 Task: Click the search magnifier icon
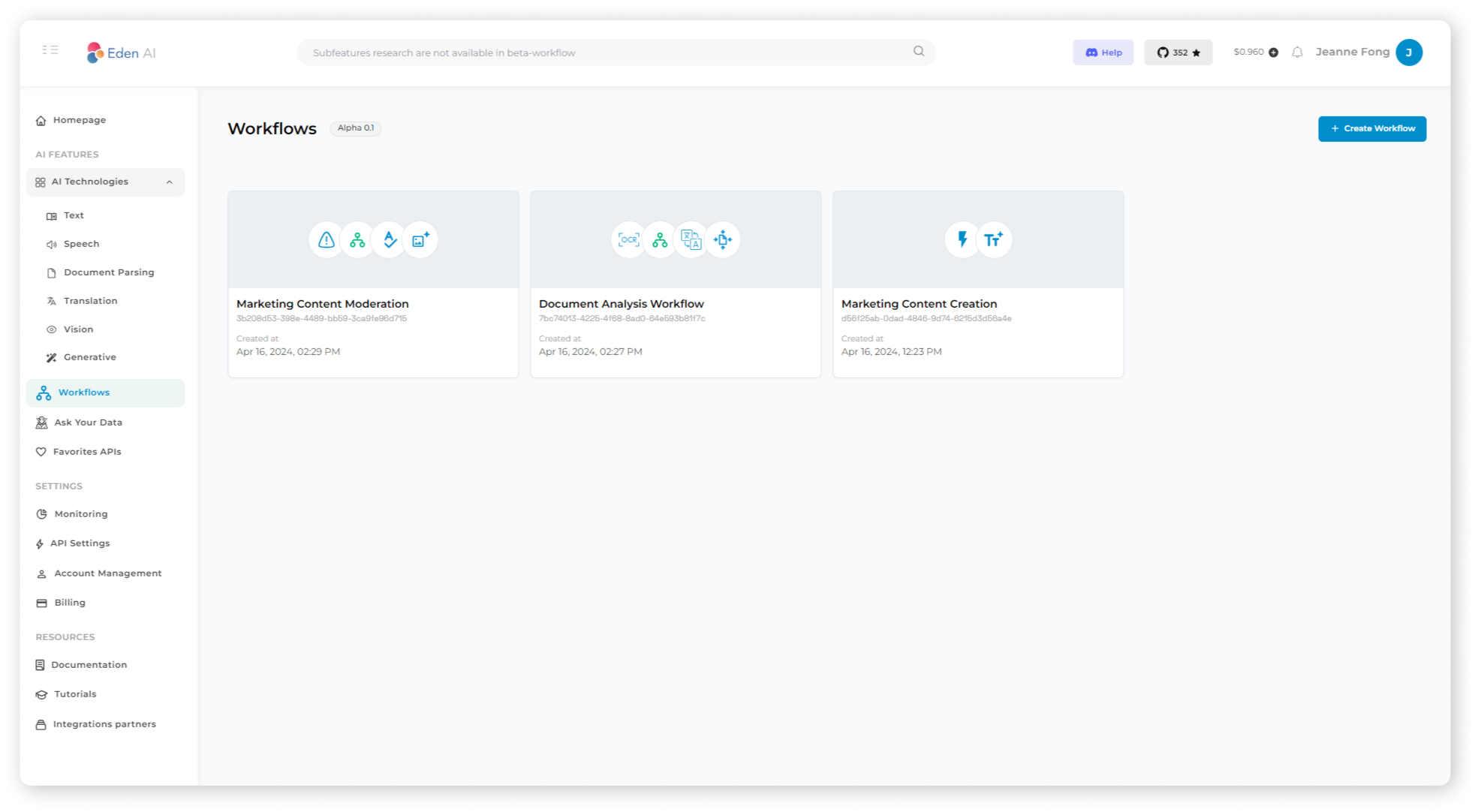point(918,51)
